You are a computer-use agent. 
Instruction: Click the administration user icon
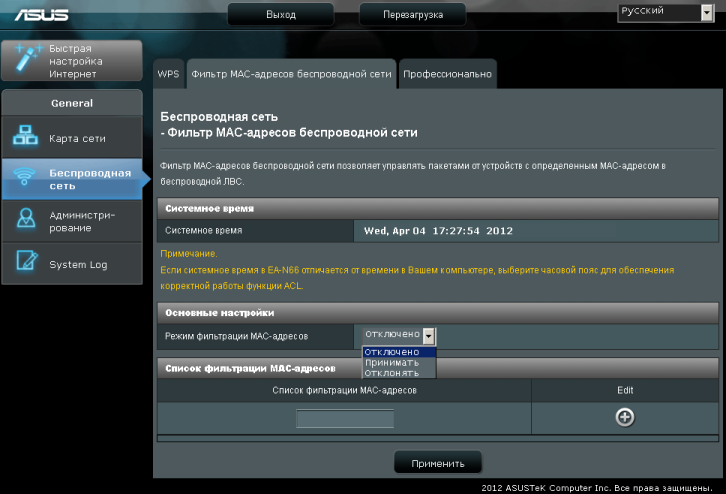click(x=25, y=221)
